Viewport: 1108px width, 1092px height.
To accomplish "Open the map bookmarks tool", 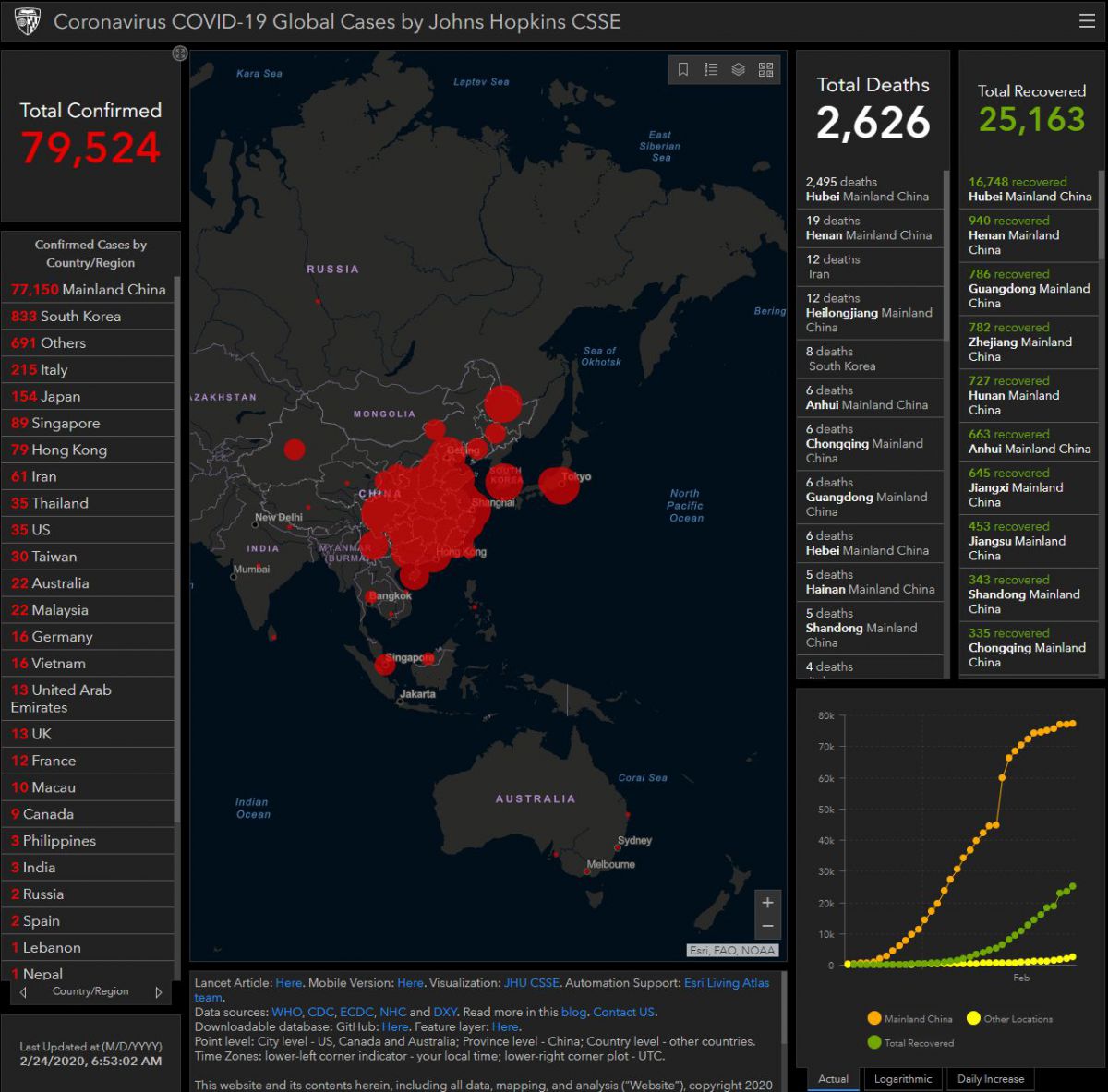I will 683,69.
